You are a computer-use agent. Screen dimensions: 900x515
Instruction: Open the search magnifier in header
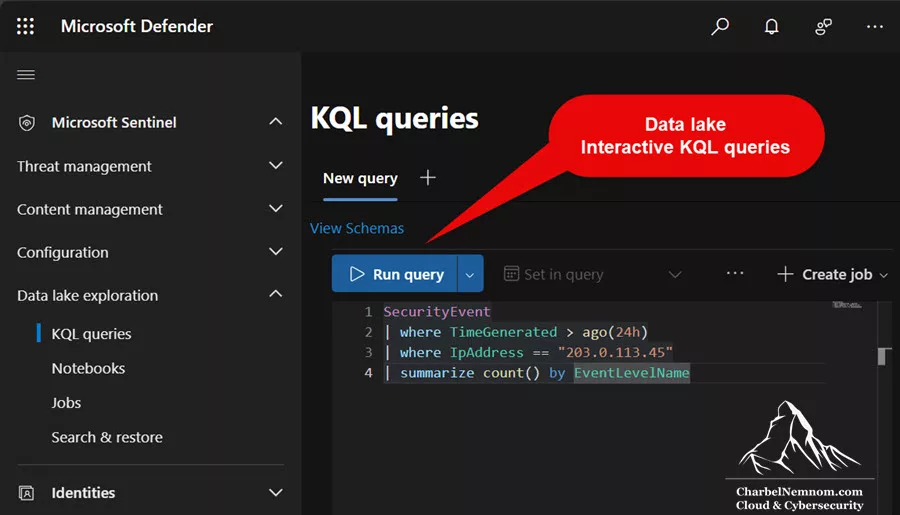click(x=720, y=26)
